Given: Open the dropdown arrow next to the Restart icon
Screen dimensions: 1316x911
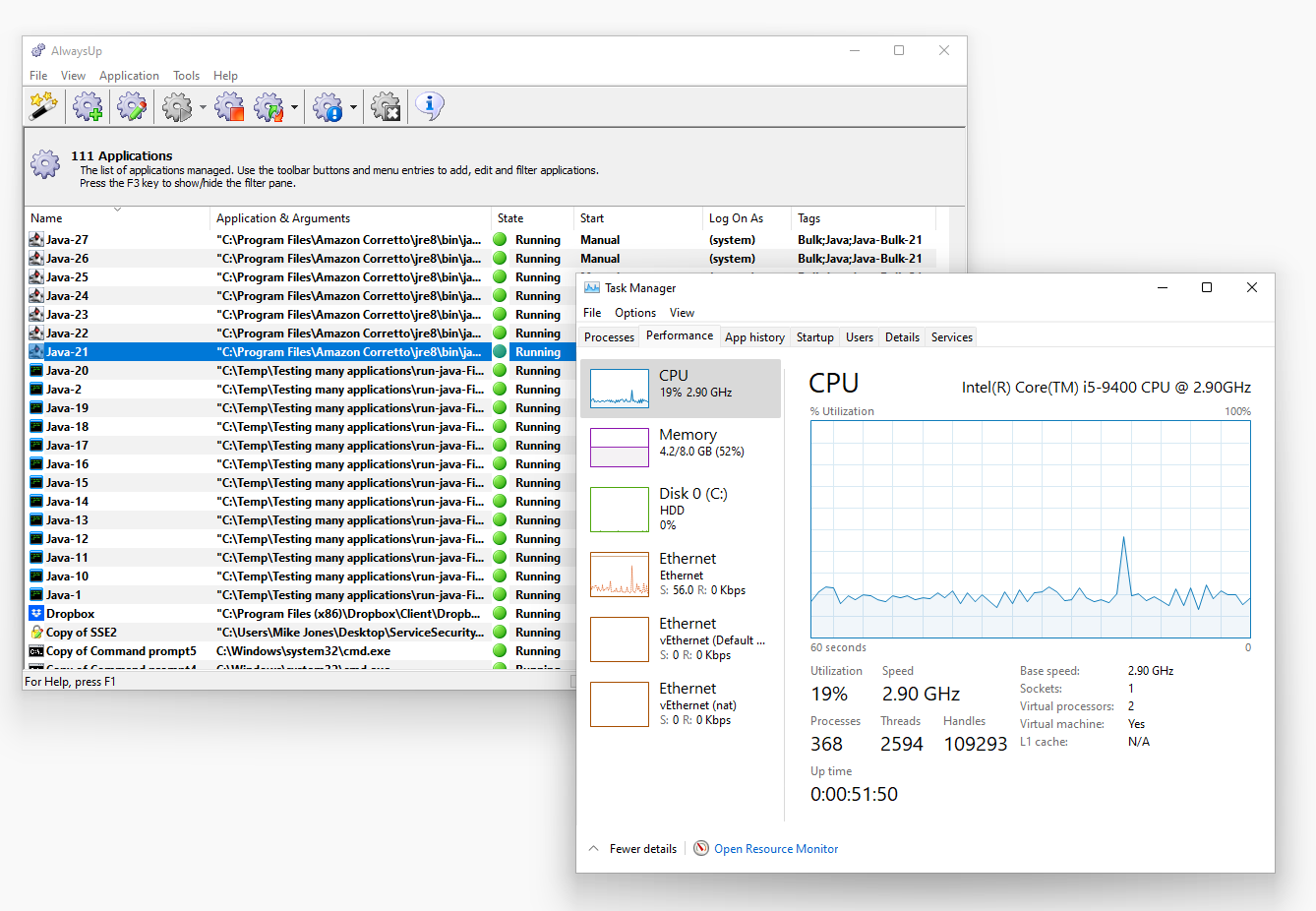Looking at the screenshot, I should coord(294,107).
